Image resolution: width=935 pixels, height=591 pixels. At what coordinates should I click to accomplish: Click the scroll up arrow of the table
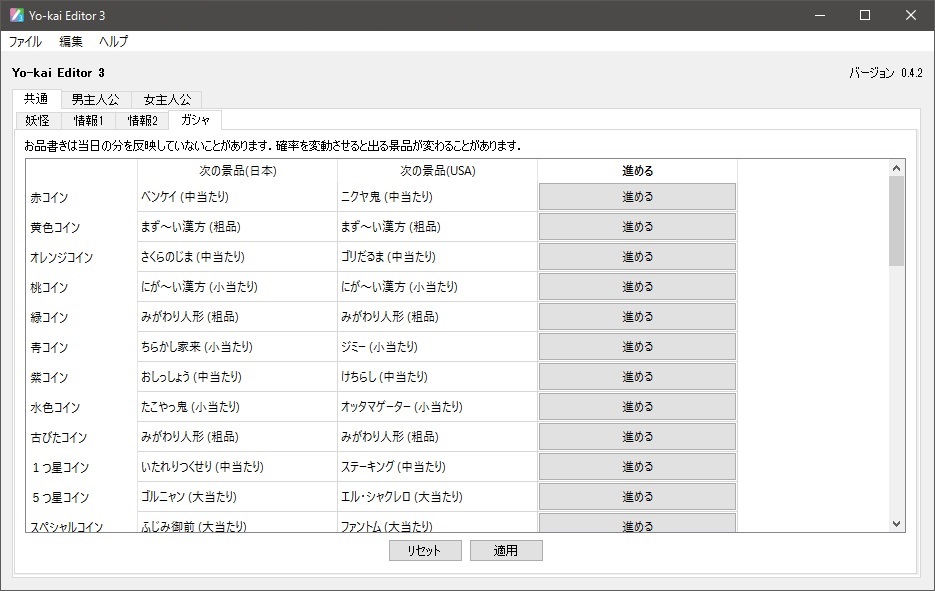tap(896, 168)
